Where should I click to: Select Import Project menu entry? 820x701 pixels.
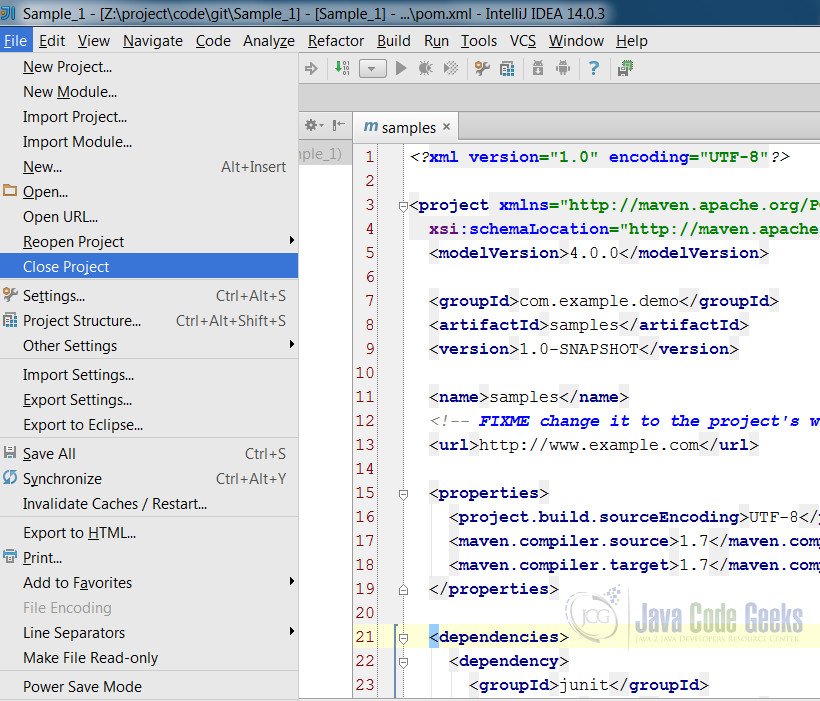(149, 117)
